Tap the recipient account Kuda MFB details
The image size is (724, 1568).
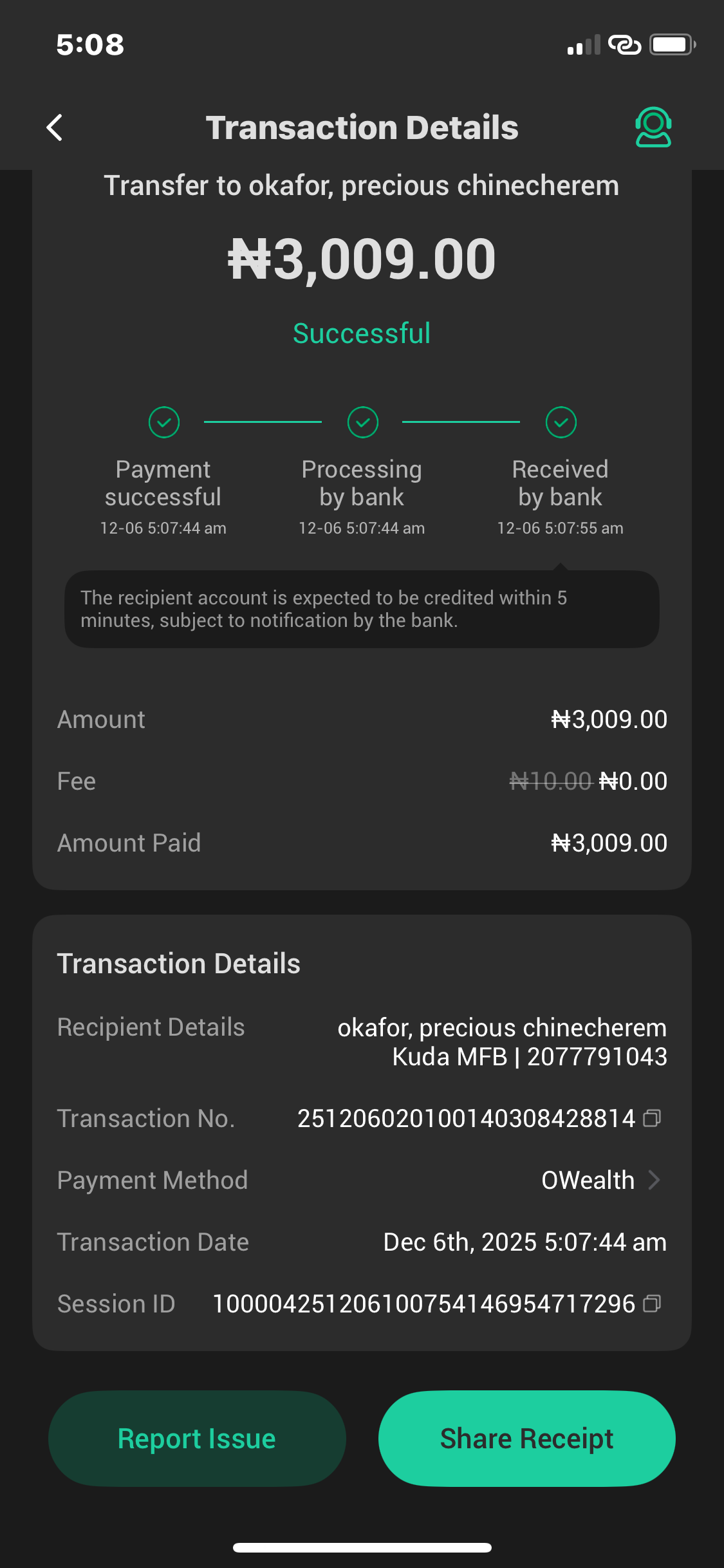[530, 1057]
